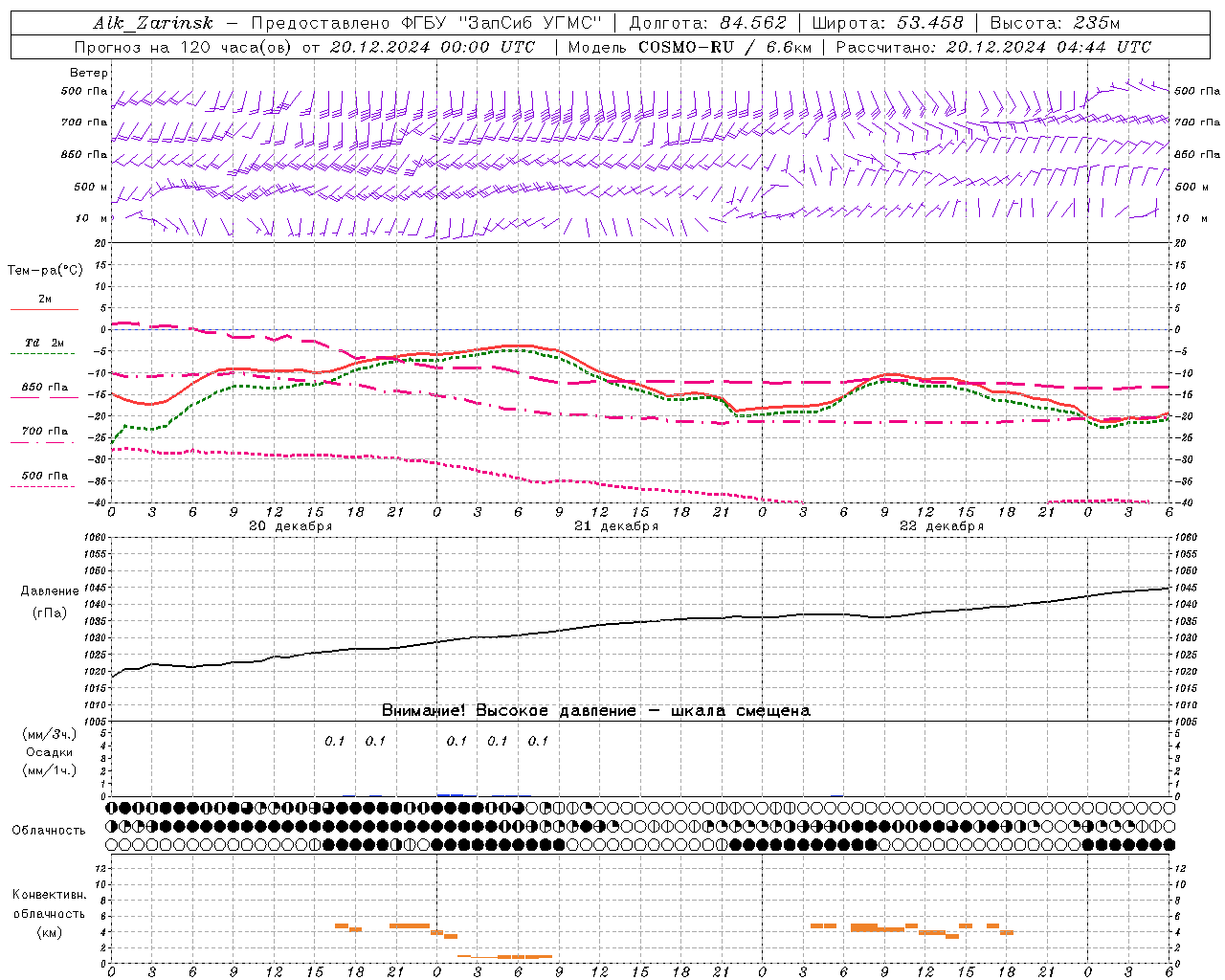
Task: Select the Тем-ра(°C) temperature axis title
Action: tap(45, 270)
